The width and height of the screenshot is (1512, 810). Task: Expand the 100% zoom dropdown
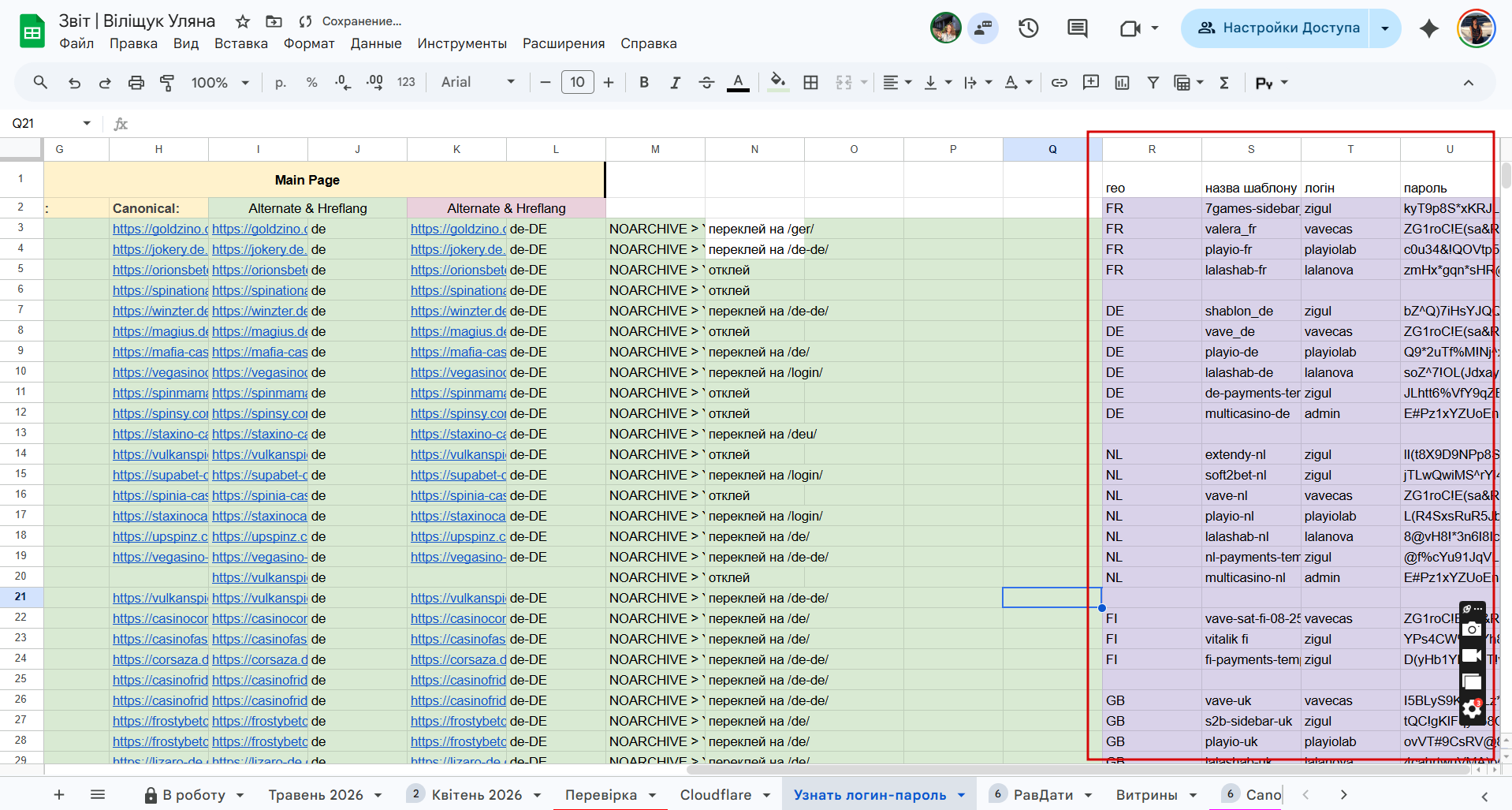[x=221, y=83]
